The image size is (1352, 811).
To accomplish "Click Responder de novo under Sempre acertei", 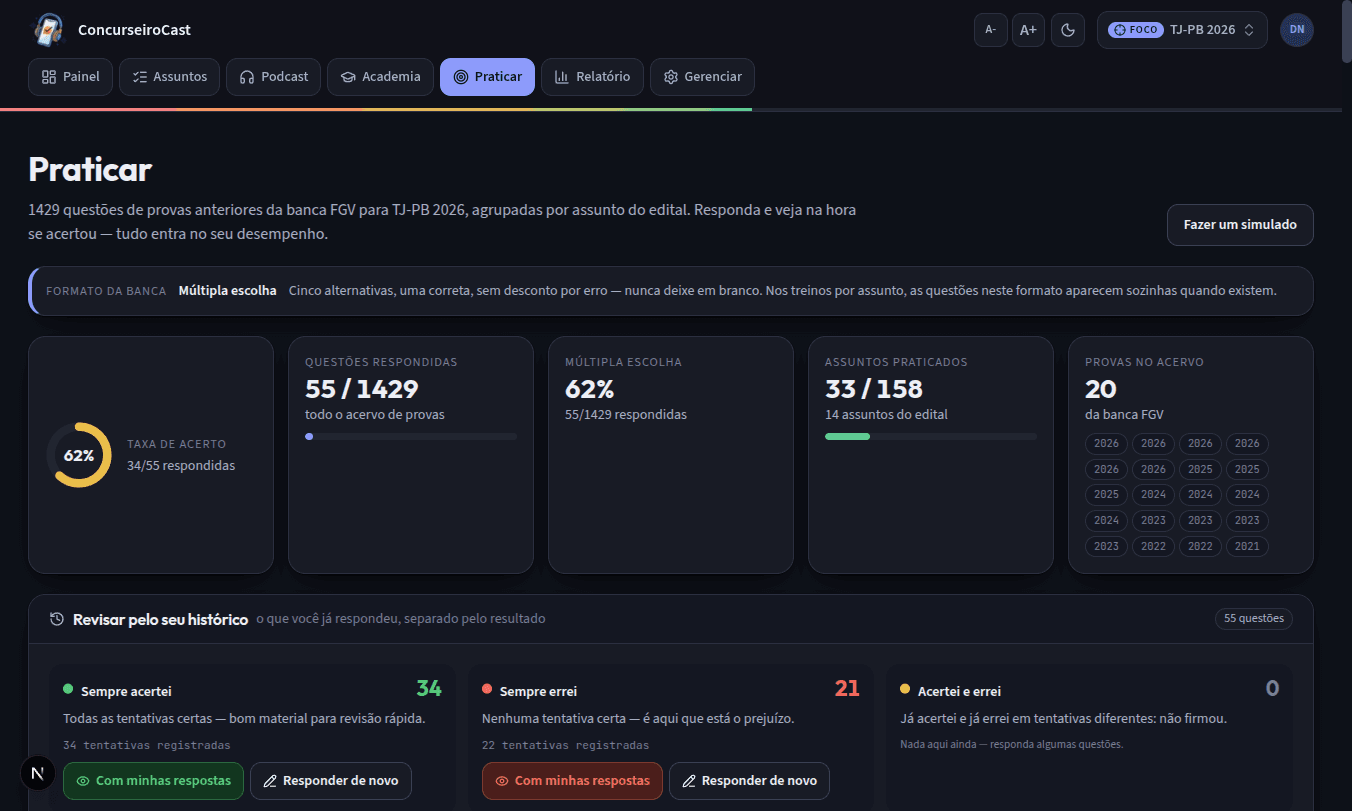I will (331, 781).
